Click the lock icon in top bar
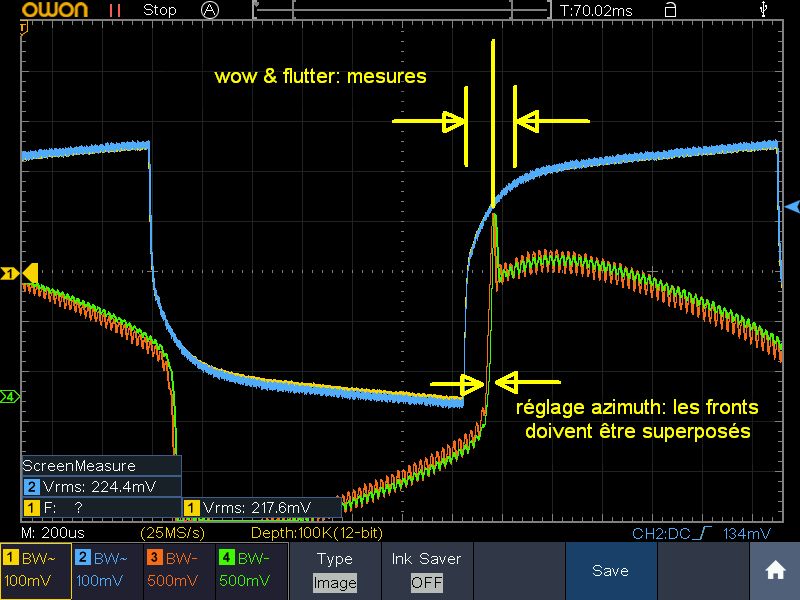Viewport: 800px width, 600px height. 670,10
